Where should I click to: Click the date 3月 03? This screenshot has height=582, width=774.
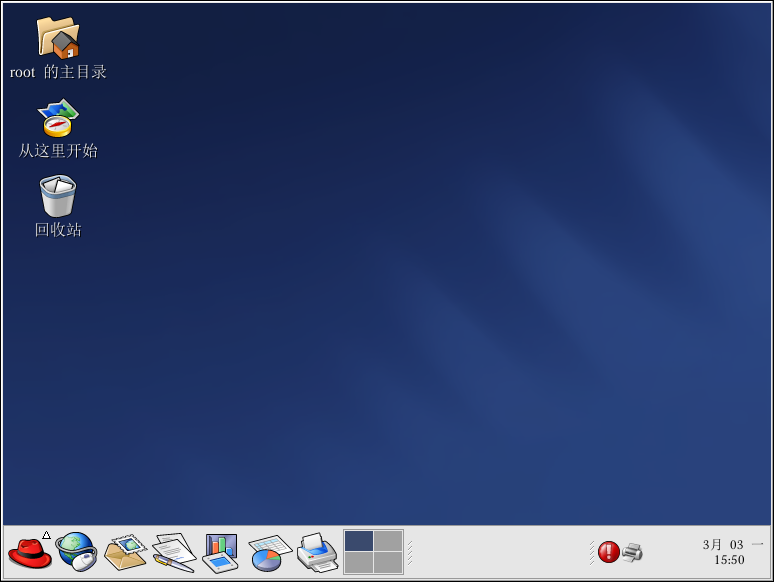723,544
